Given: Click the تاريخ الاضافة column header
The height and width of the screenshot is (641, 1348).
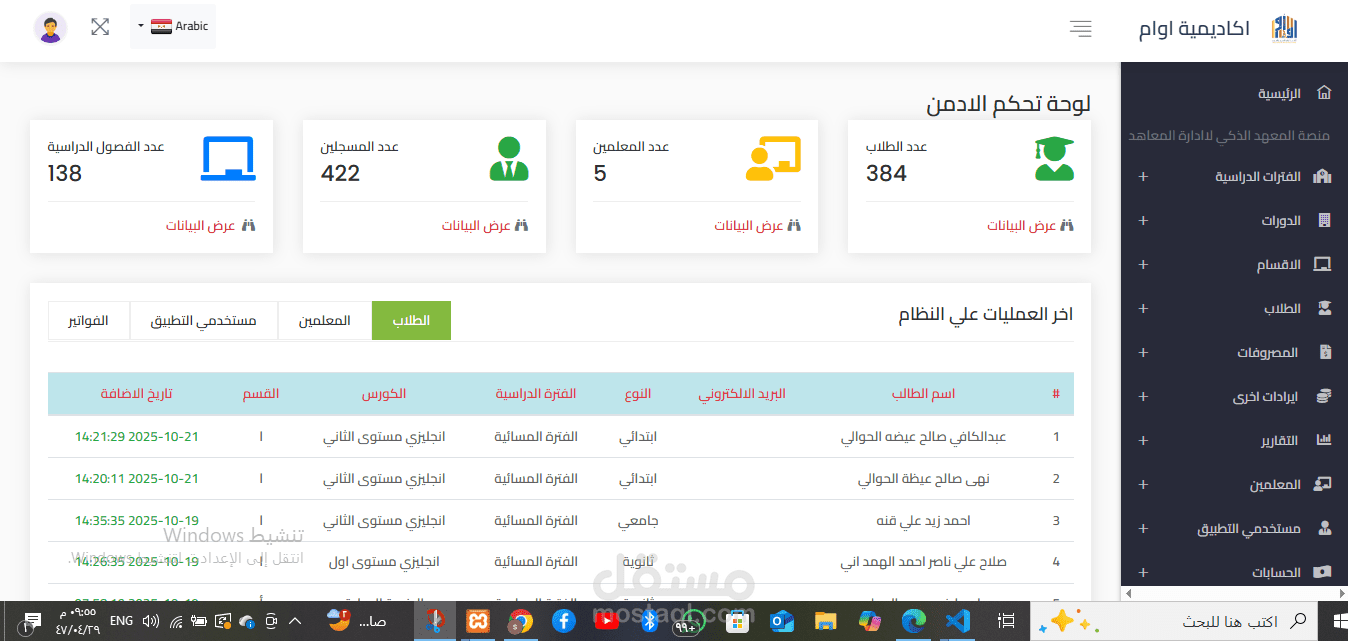Looking at the screenshot, I should 137,394.
